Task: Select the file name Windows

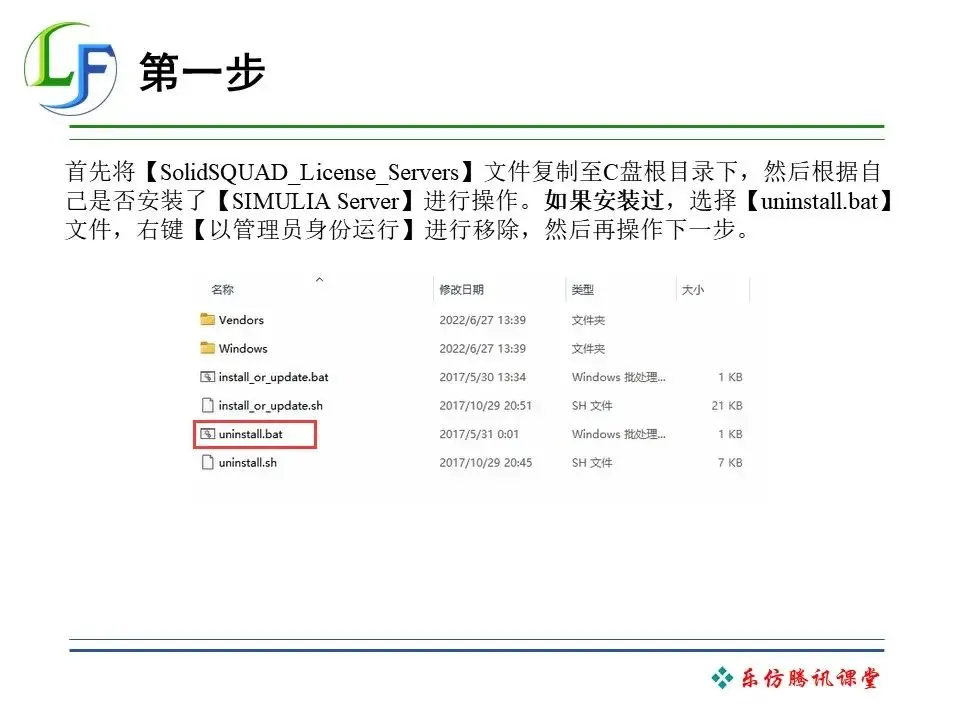Action: click(243, 348)
